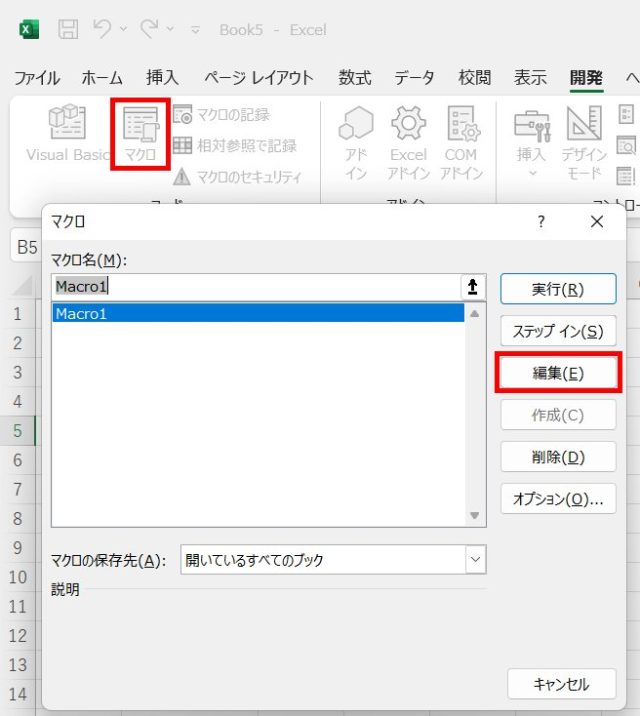640x716 pixels.
Task: Open the COM アドイン add-ins icon
Action: point(461,141)
